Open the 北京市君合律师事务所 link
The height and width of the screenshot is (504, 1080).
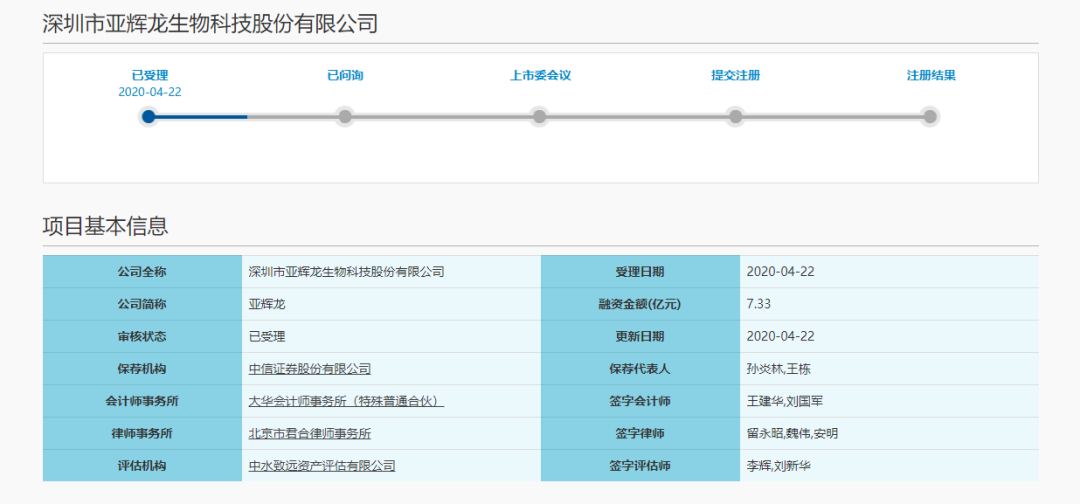tap(310, 434)
